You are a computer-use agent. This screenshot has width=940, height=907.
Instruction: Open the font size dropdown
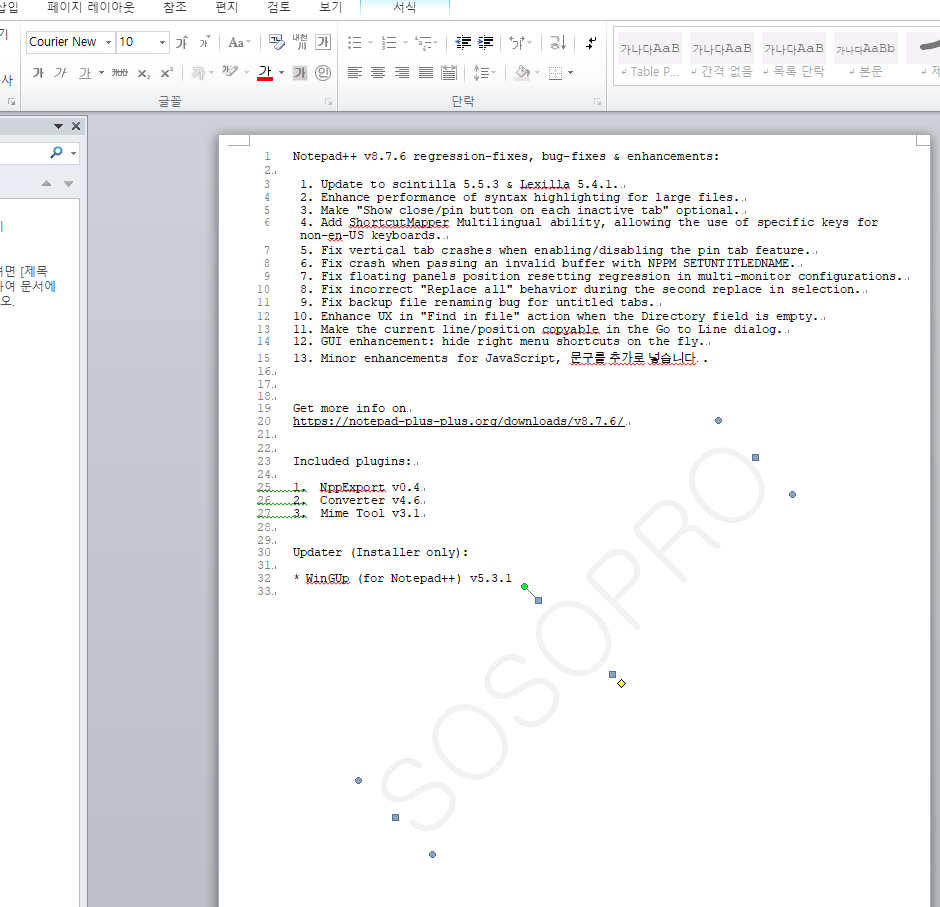[x=162, y=42]
